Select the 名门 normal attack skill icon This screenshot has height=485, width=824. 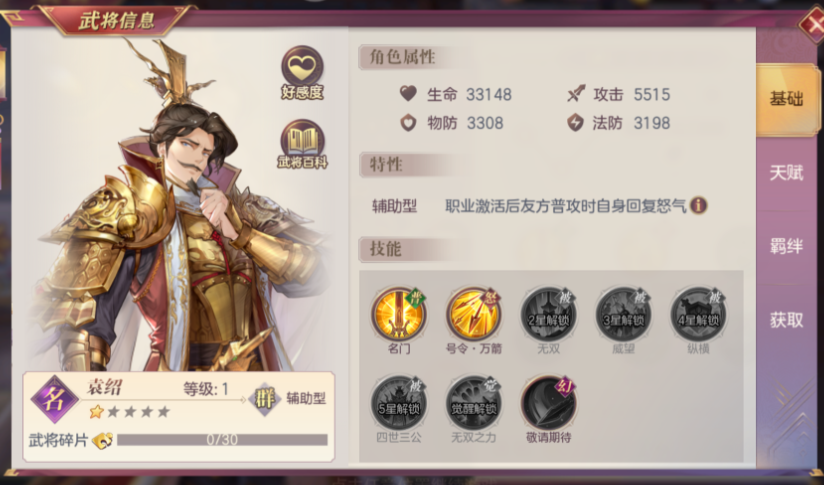click(399, 315)
